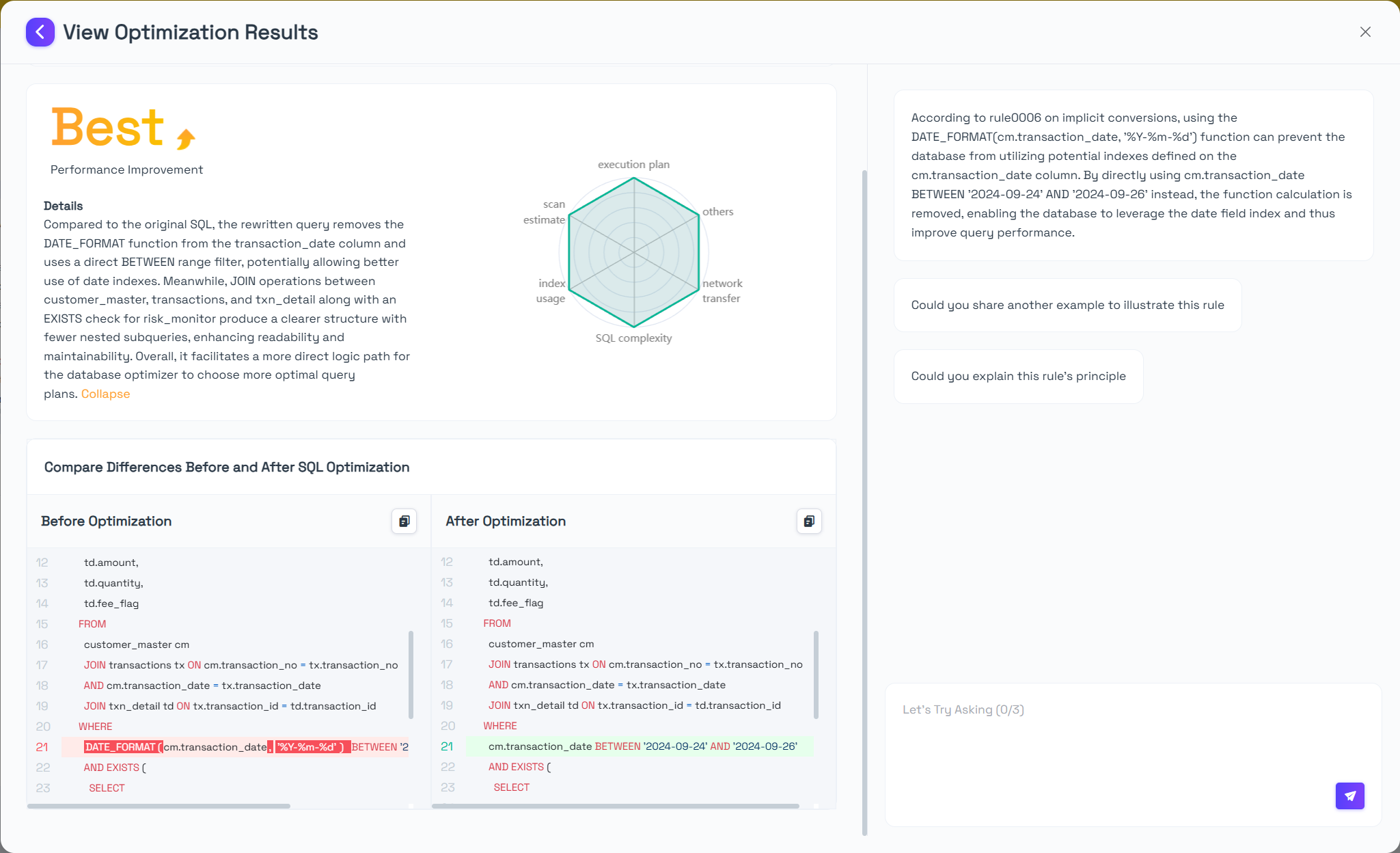Click the back arrow navigation icon

point(40,31)
